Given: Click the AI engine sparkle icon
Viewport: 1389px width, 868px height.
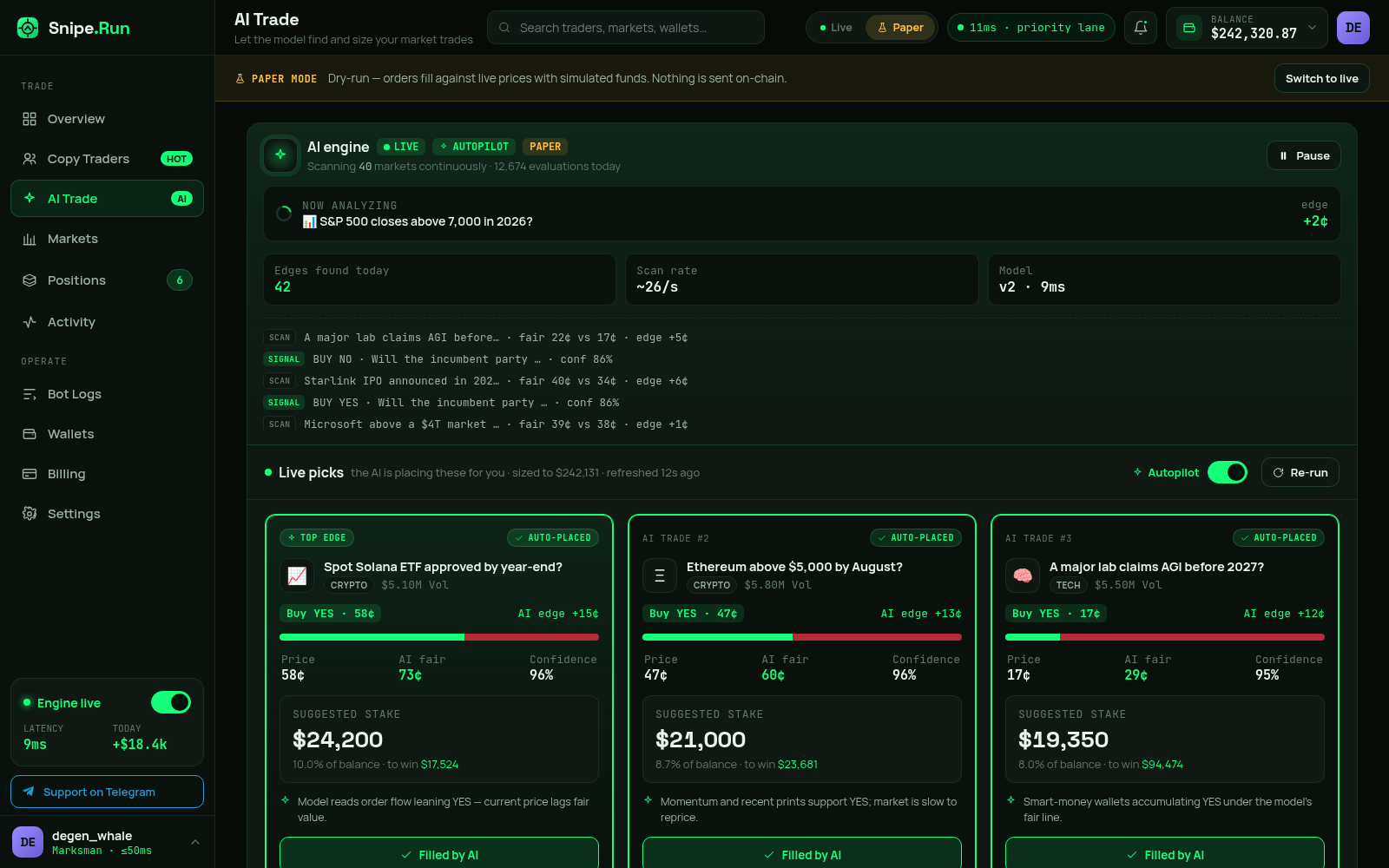Looking at the screenshot, I should point(280,155).
